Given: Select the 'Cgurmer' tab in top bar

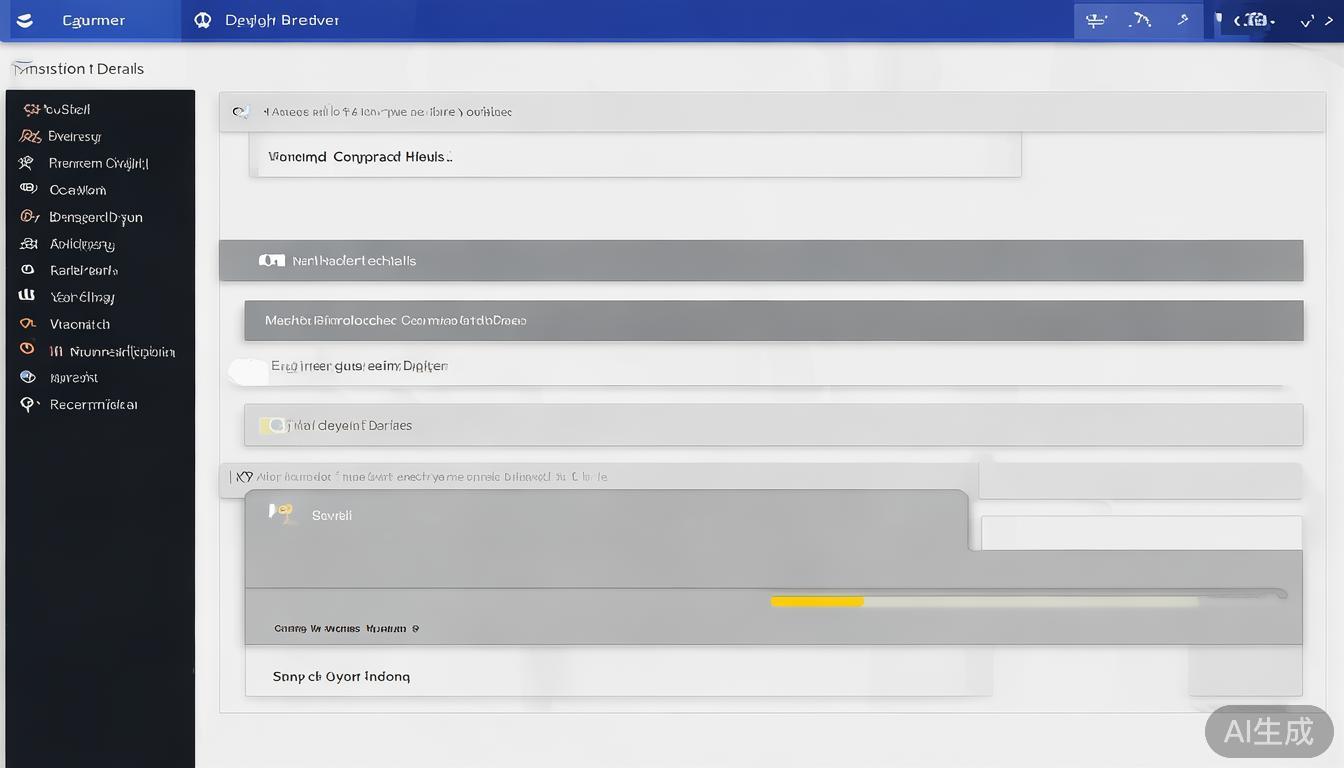Looking at the screenshot, I should pyautogui.click(x=93, y=20).
